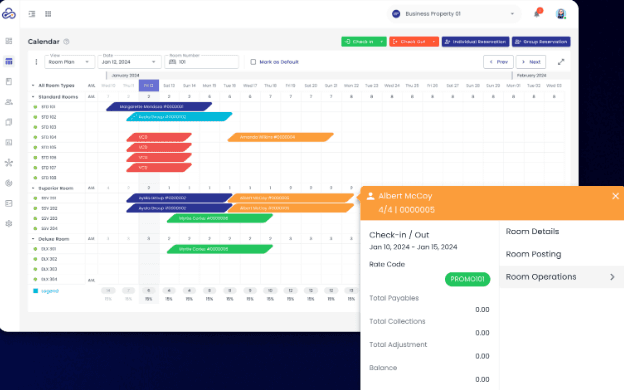Select the DLX 302 room row label
624x390 pixels.
(49, 259)
